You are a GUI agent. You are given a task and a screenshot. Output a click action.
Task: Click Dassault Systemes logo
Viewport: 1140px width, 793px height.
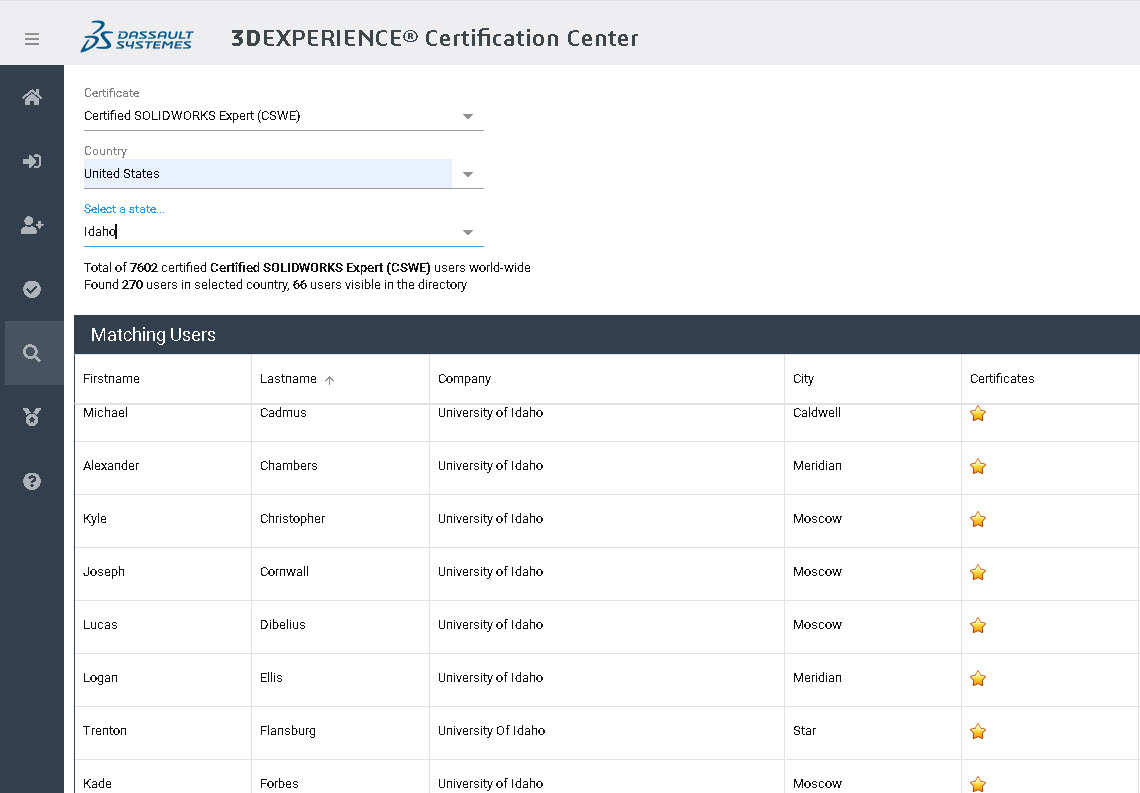137,38
